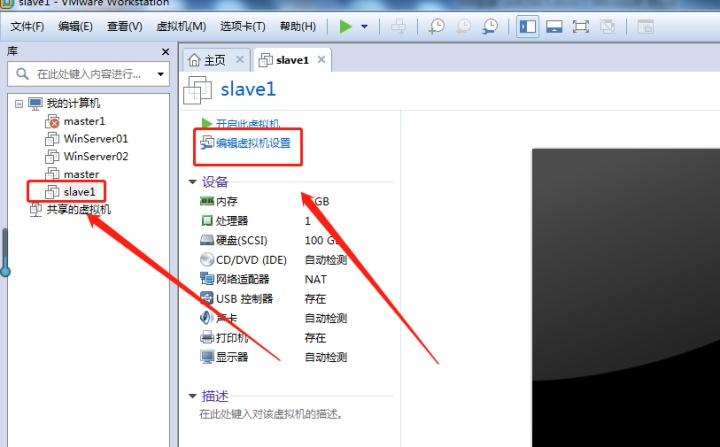Click the slave1 VM title icon
The height and width of the screenshot is (447, 720).
click(x=197, y=90)
